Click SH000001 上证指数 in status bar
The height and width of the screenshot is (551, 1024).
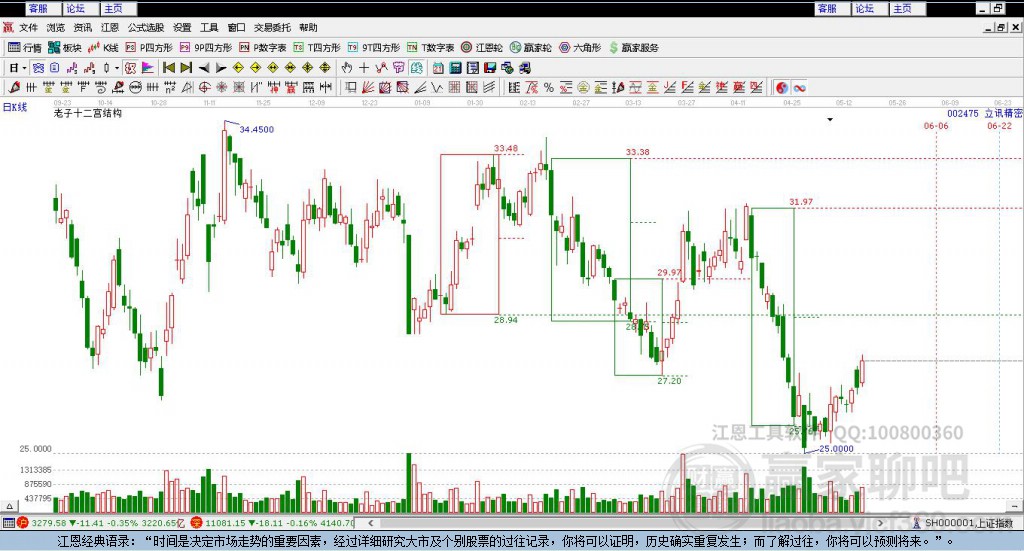pyautogui.click(x=968, y=523)
